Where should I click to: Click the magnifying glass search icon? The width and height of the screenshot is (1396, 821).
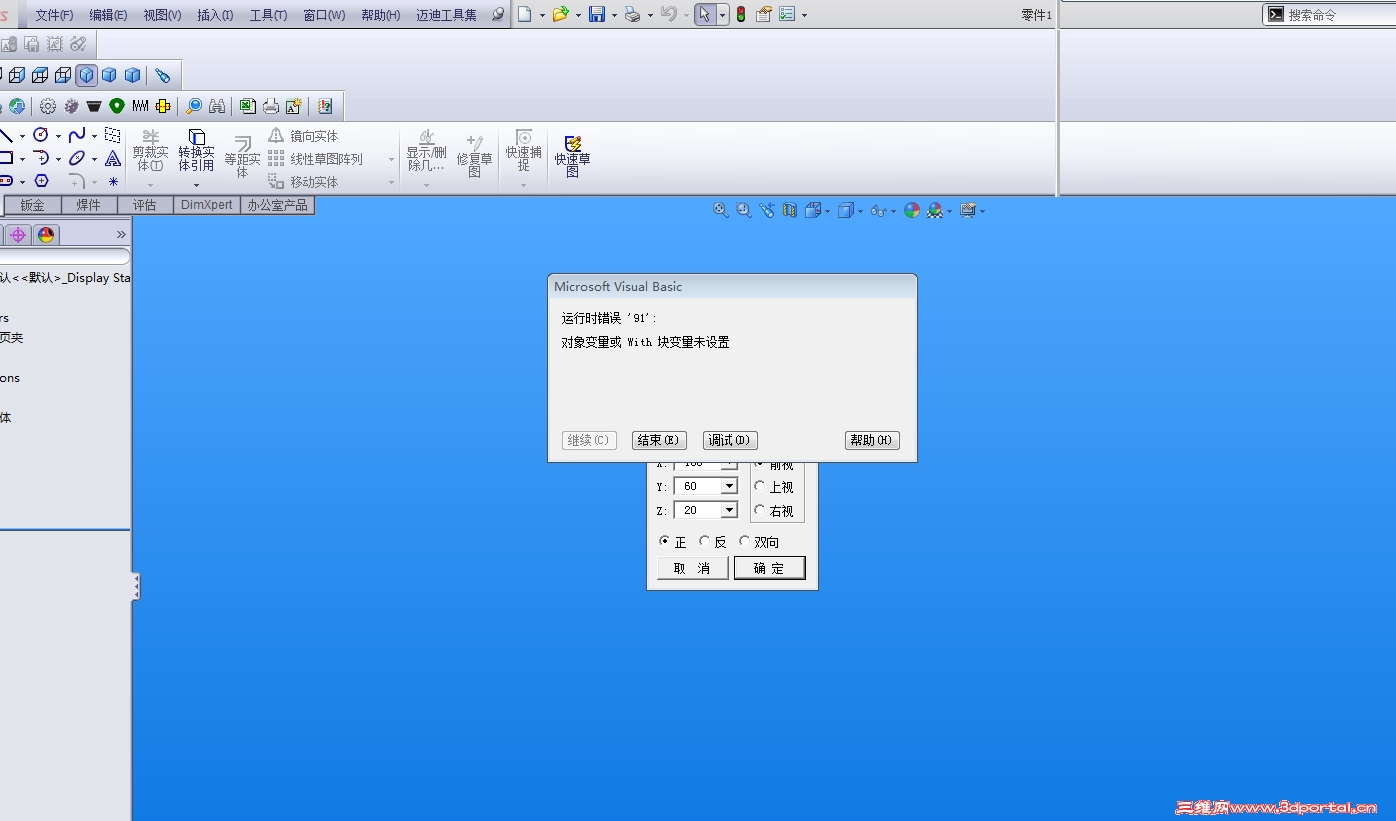point(194,106)
